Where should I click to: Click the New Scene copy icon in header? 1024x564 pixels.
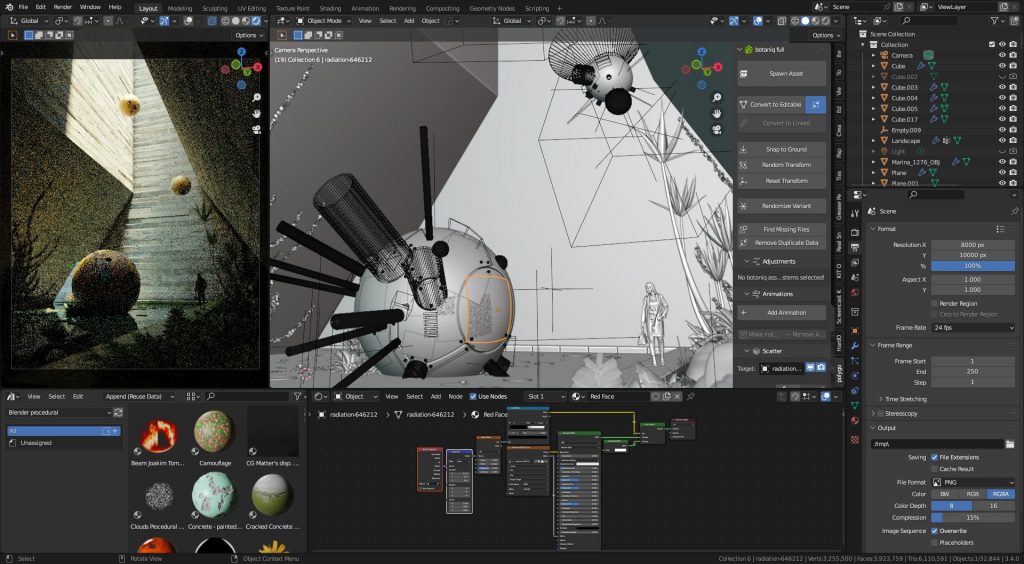click(899, 7)
